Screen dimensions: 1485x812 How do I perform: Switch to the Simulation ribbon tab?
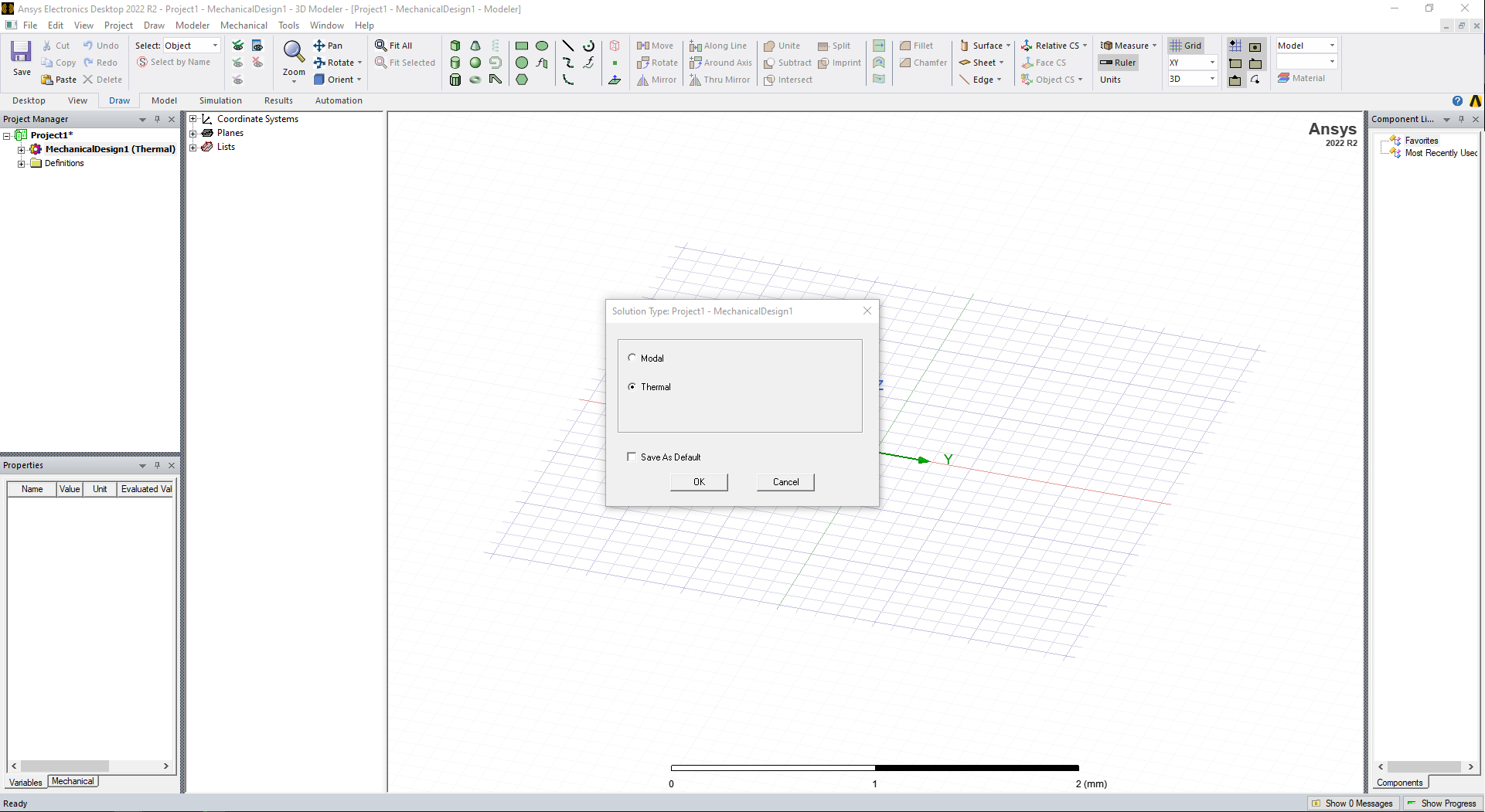[220, 100]
